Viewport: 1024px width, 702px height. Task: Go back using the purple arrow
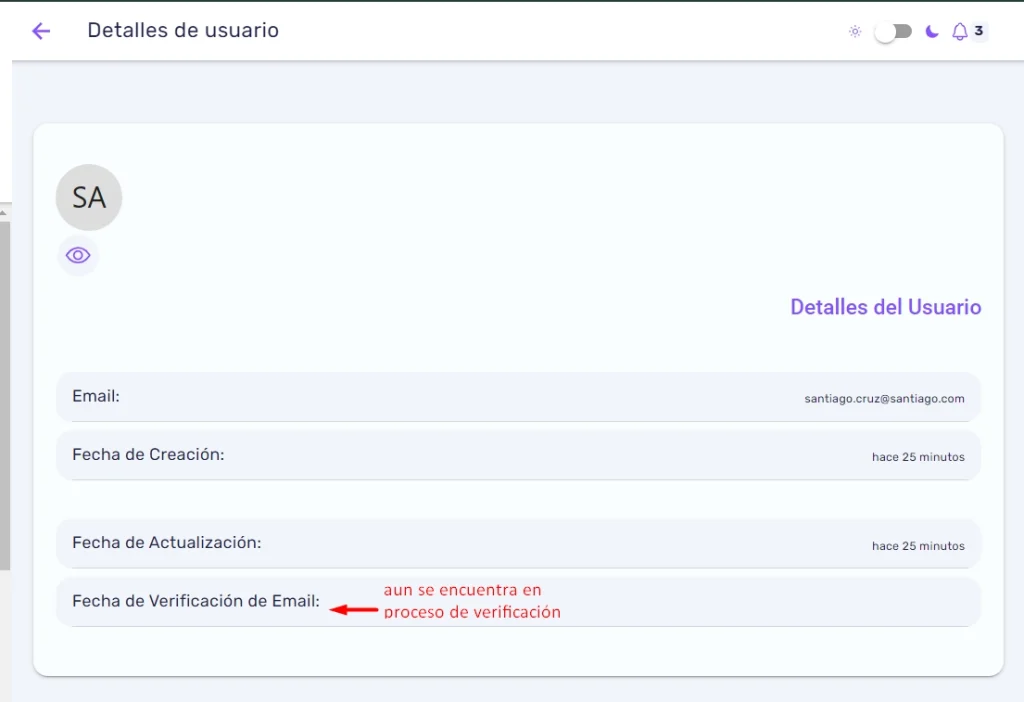point(41,31)
